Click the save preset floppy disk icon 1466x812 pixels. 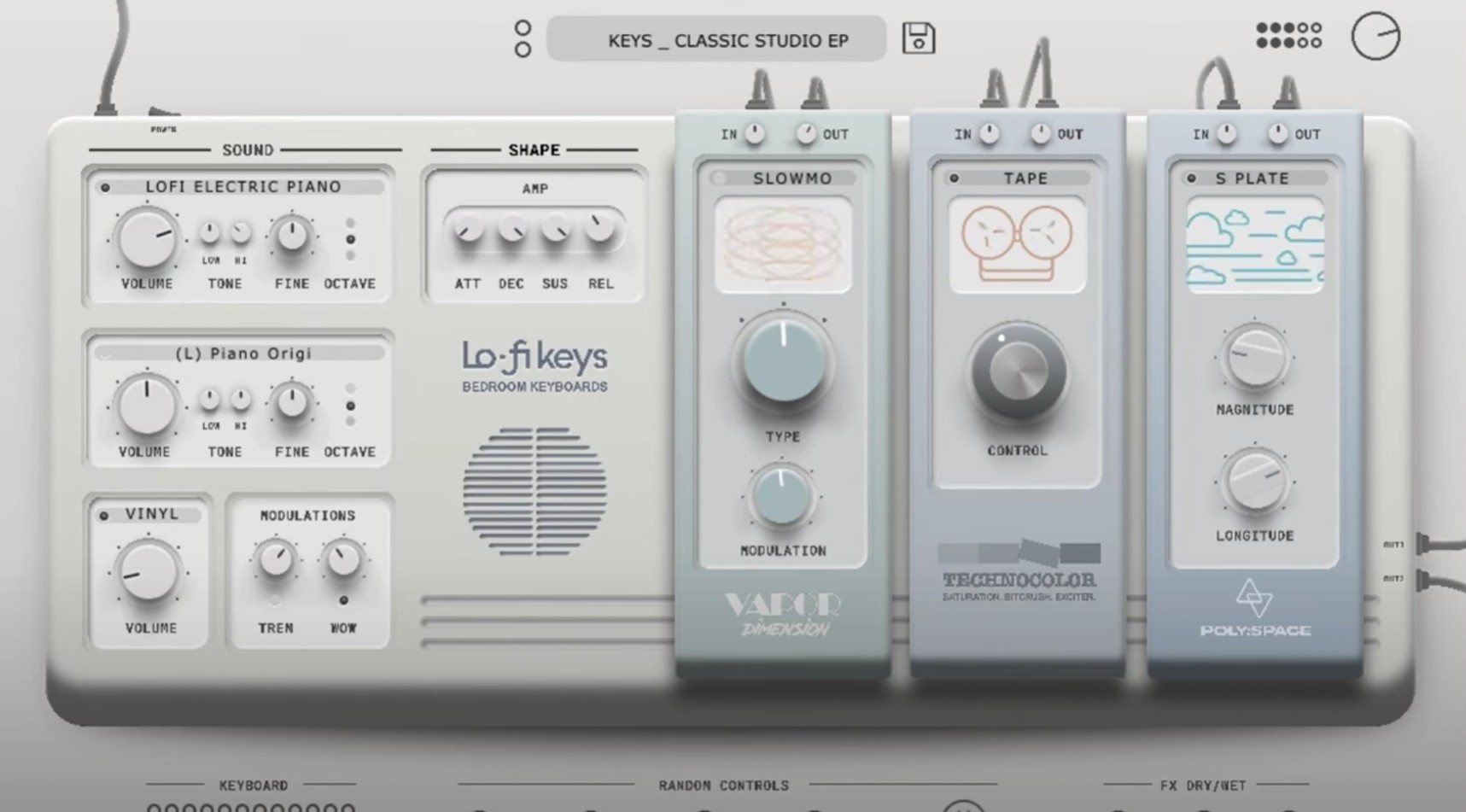(919, 38)
